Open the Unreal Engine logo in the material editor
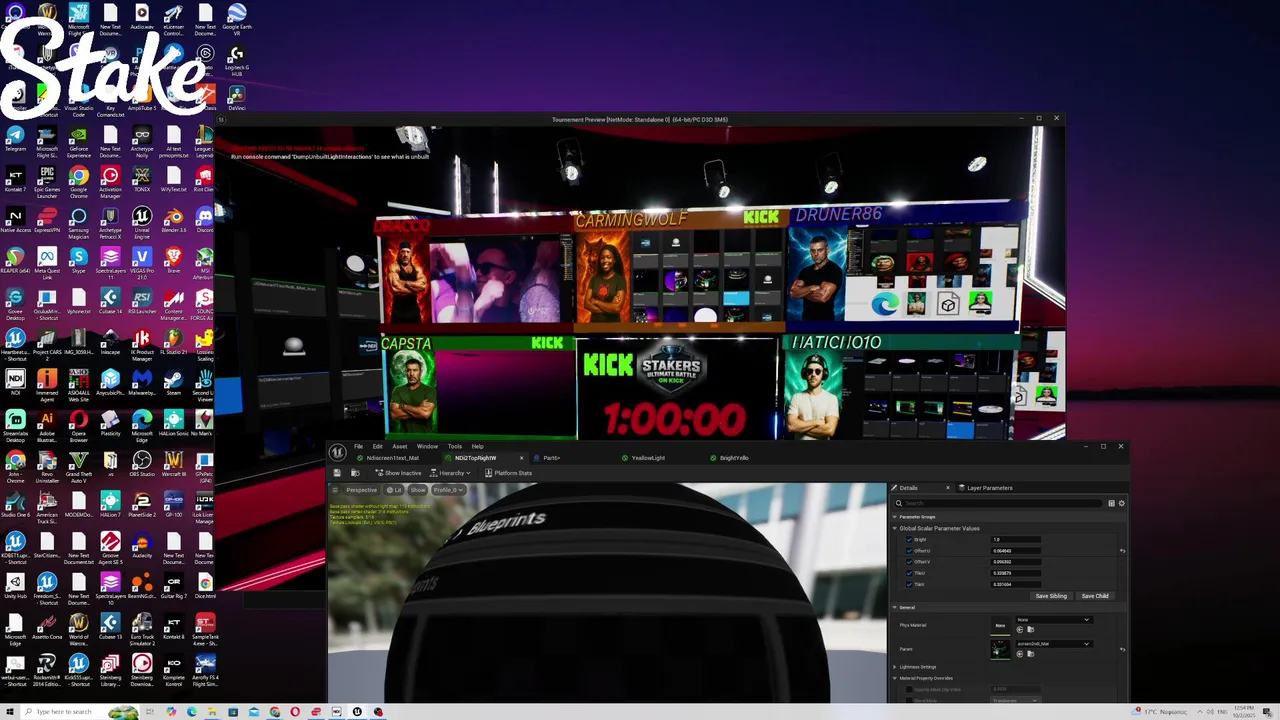 click(338, 452)
